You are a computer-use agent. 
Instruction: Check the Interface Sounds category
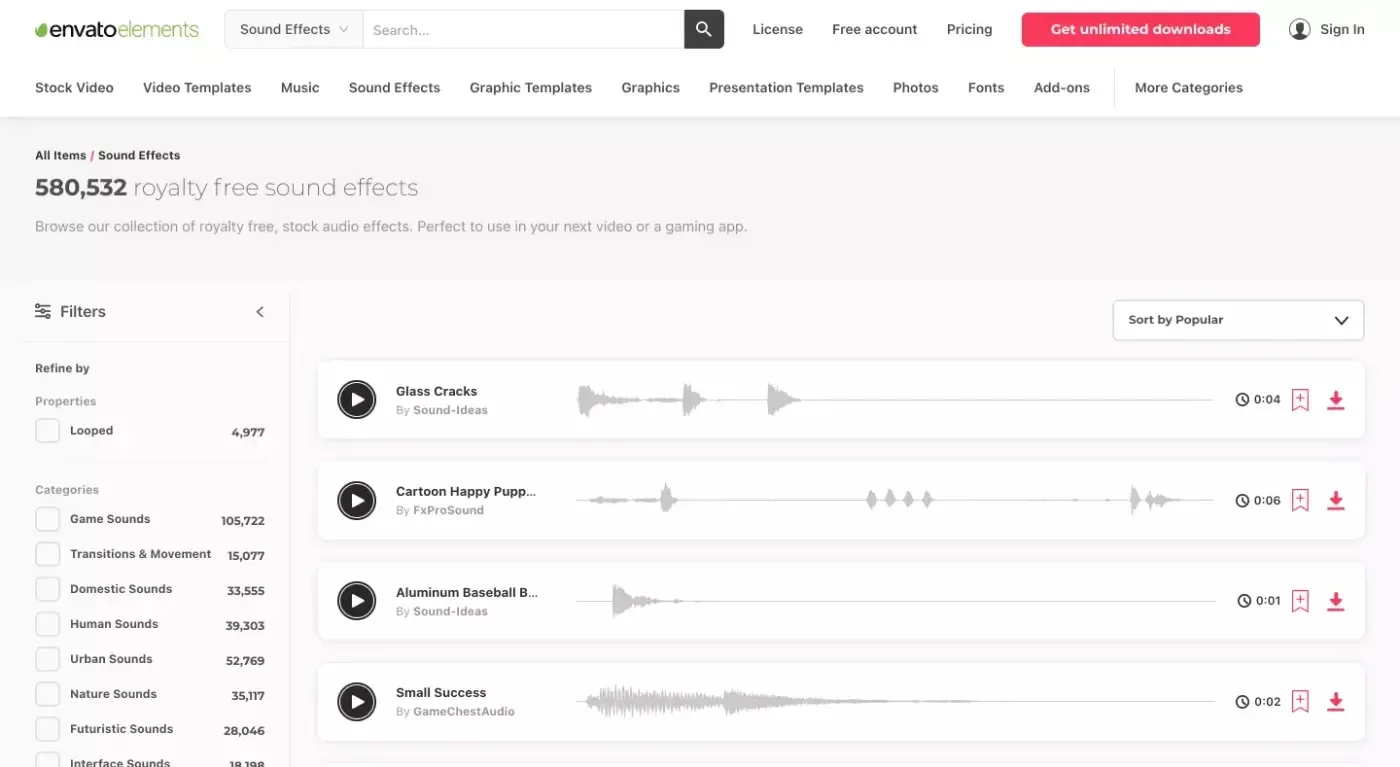[x=47, y=760]
